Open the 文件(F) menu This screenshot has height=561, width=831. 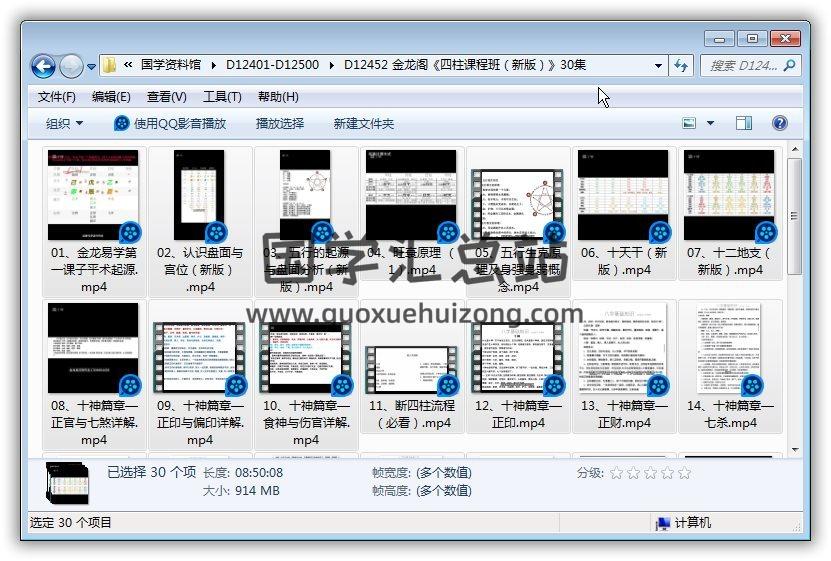pyautogui.click(x=57, y=97)
